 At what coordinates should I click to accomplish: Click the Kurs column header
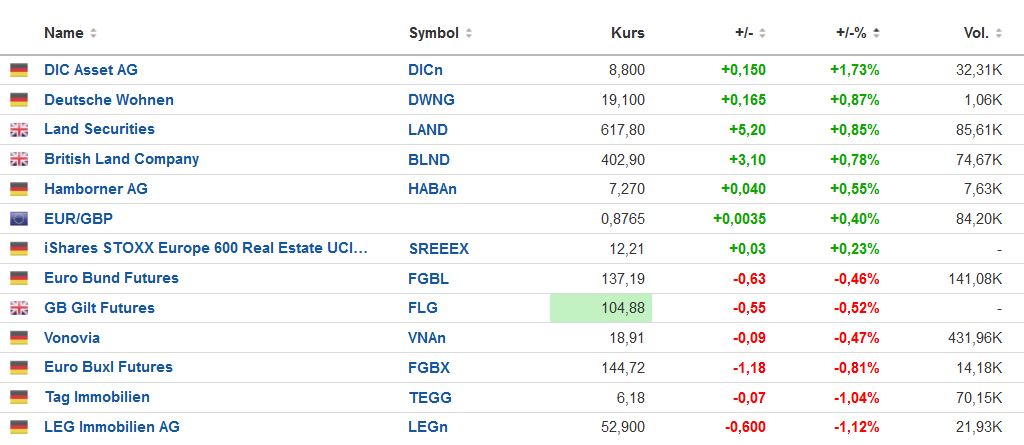pos(627,33)
